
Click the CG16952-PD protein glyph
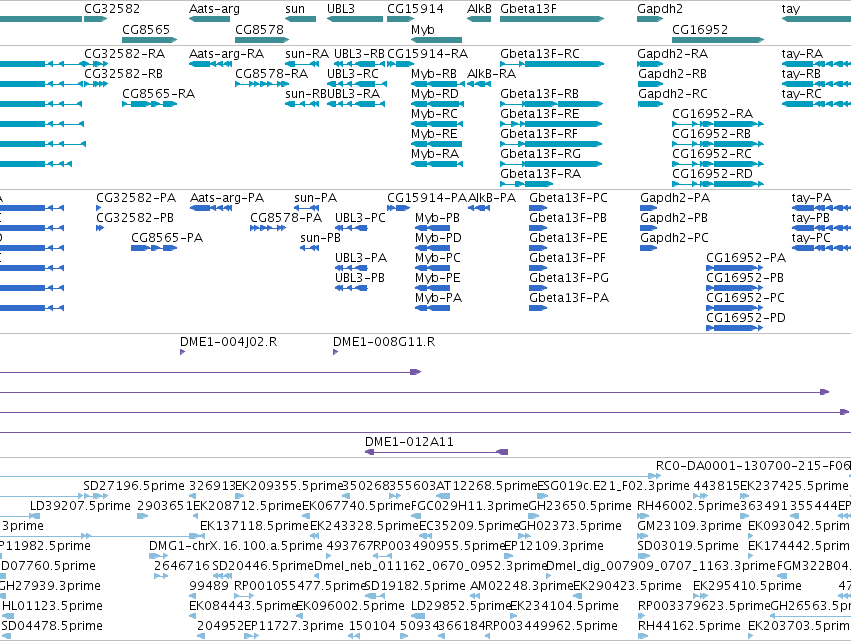(734, 328)
